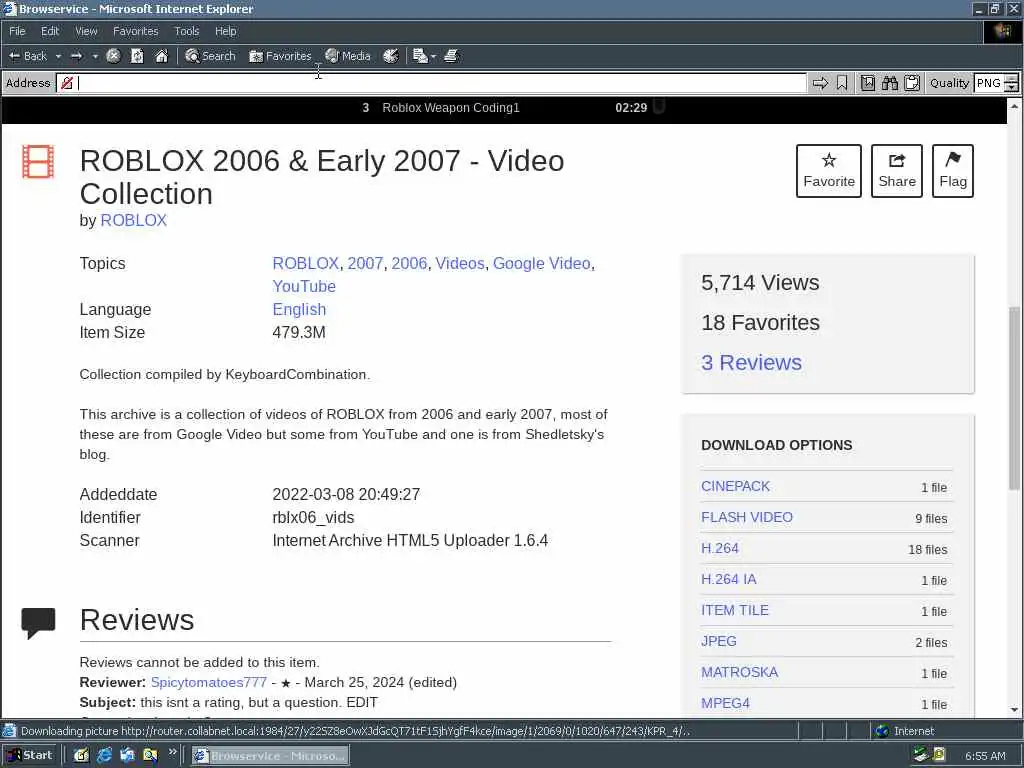Viewport: 1024px width, 768px height.
Task: Open the Help menu
Action: point(225,31)
